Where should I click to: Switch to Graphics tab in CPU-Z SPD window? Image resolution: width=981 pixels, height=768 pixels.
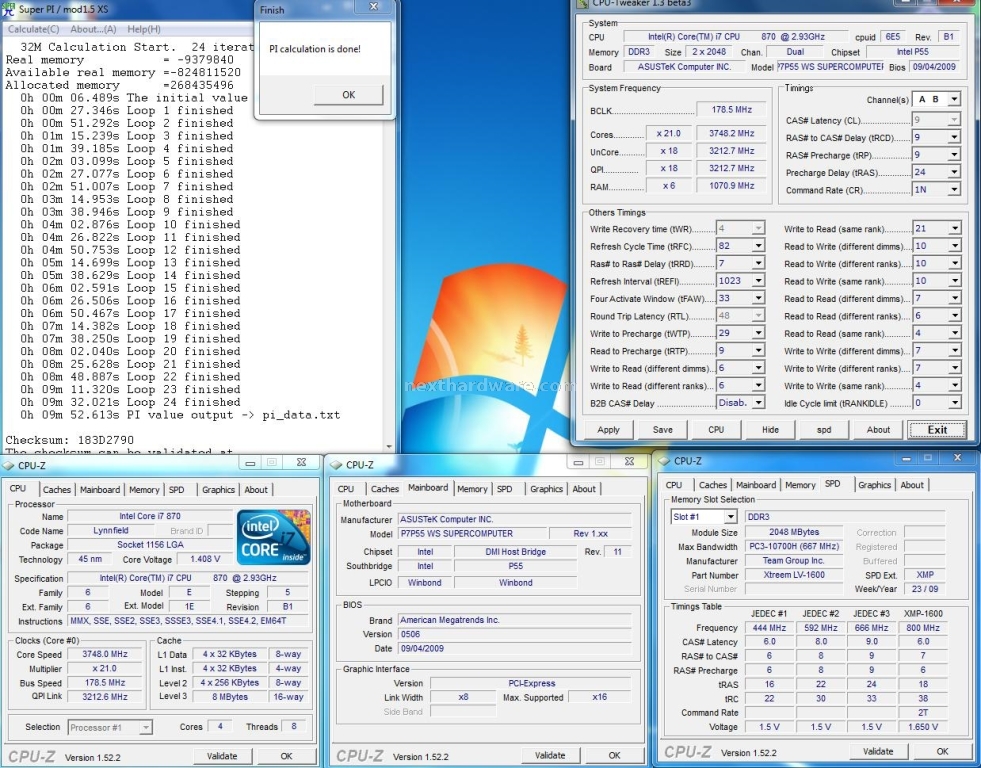(x=875, y=485)
